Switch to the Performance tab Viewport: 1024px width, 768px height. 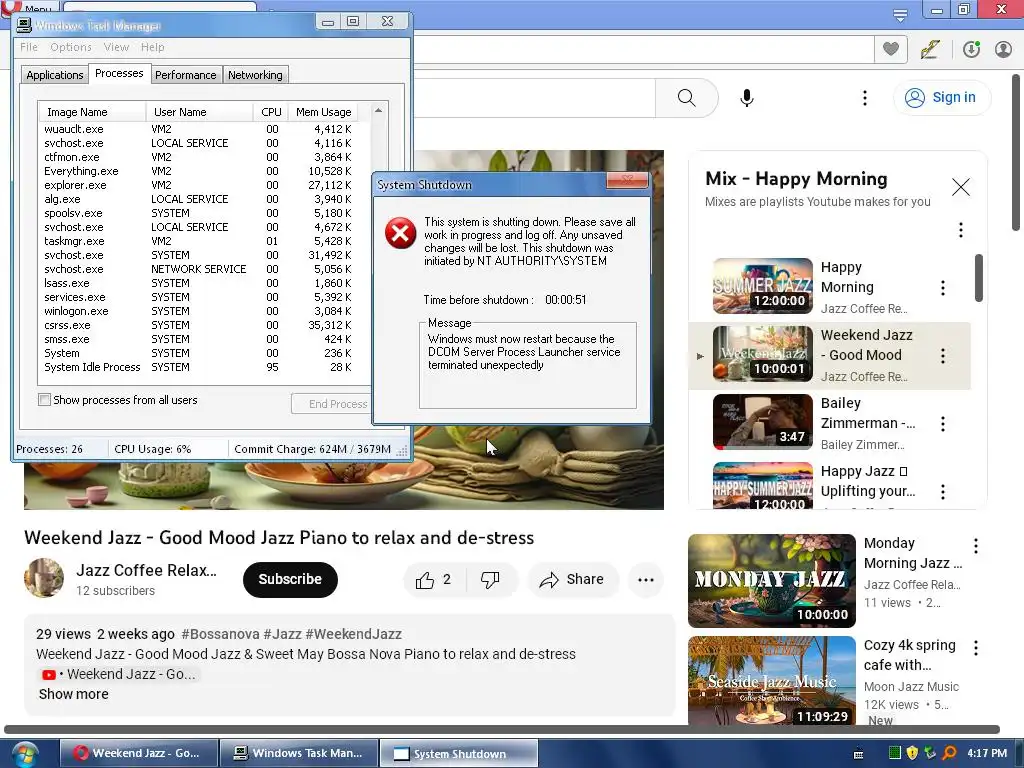coord(185,75)
